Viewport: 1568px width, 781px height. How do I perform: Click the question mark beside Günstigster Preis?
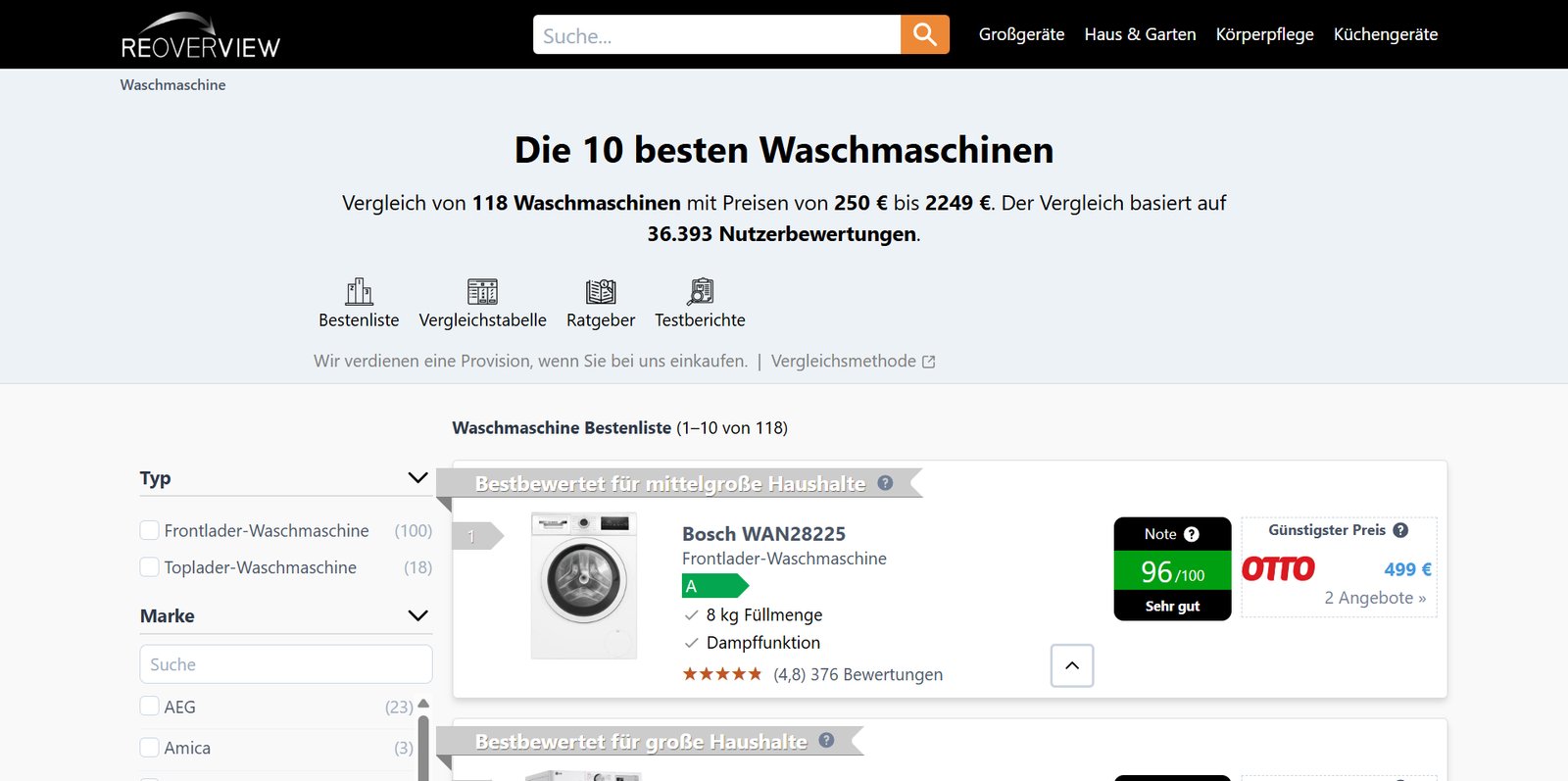1400,530
